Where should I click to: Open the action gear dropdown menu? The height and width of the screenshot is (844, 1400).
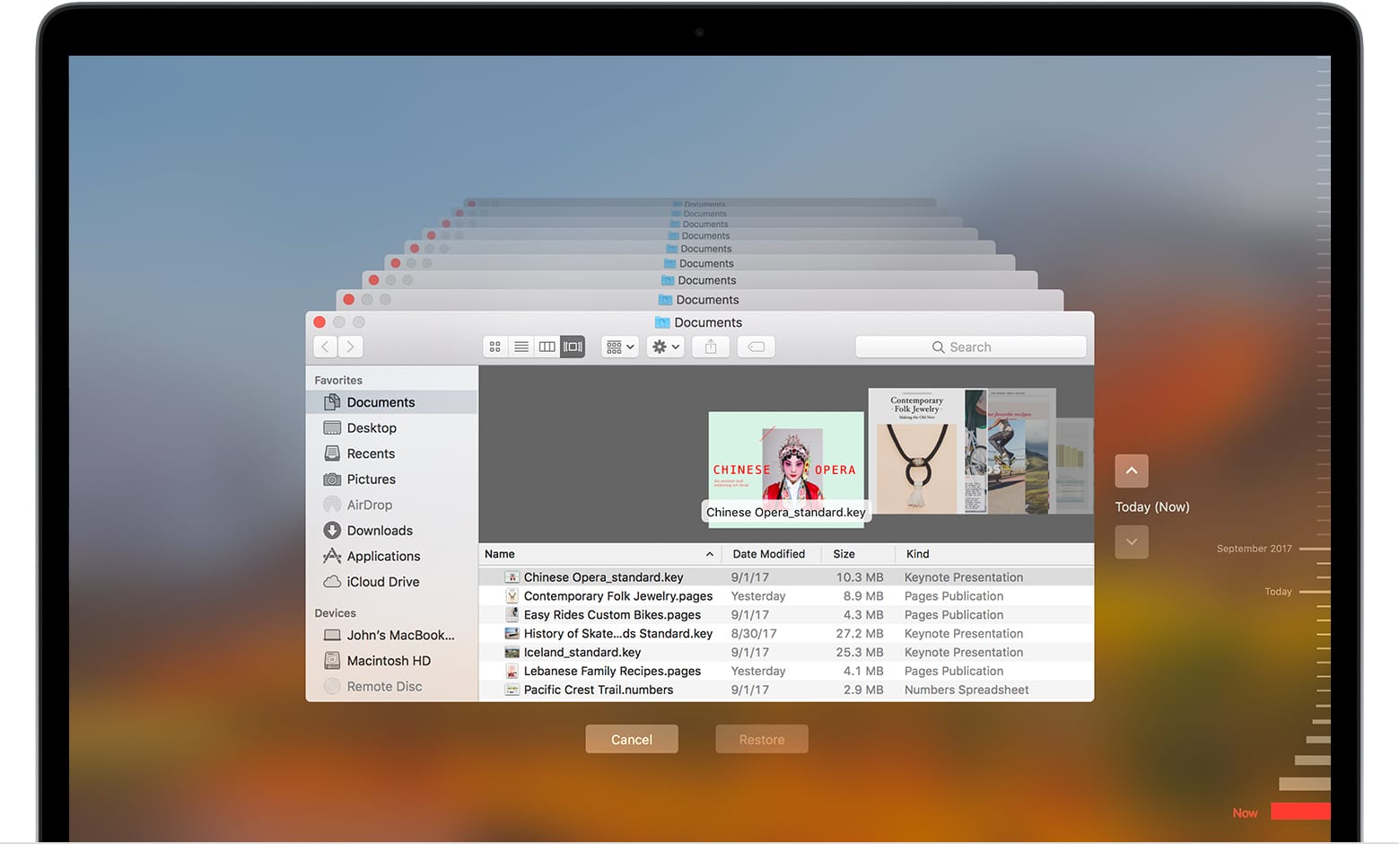[x=664, y=347]
